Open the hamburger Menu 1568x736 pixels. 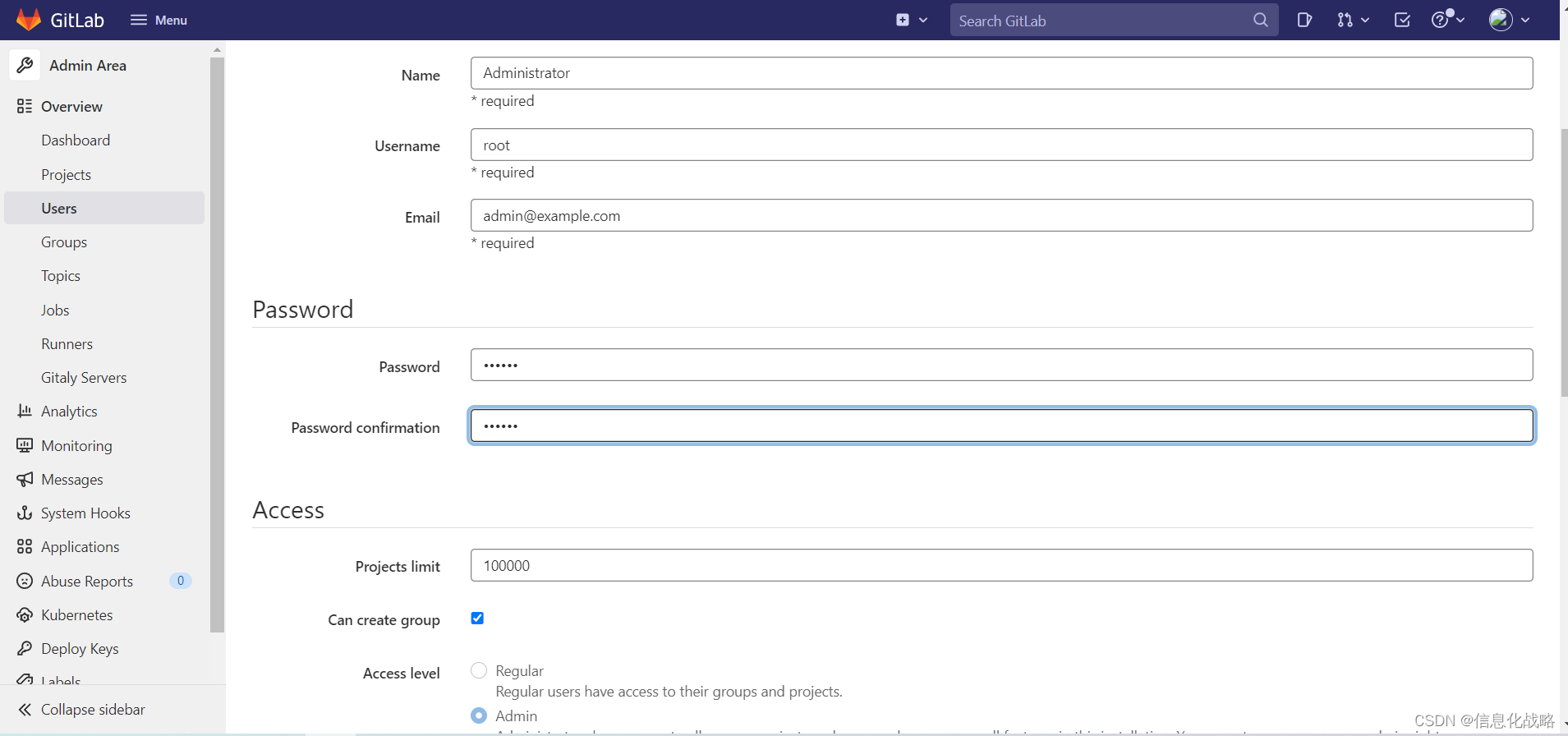[x=159, y=20]
